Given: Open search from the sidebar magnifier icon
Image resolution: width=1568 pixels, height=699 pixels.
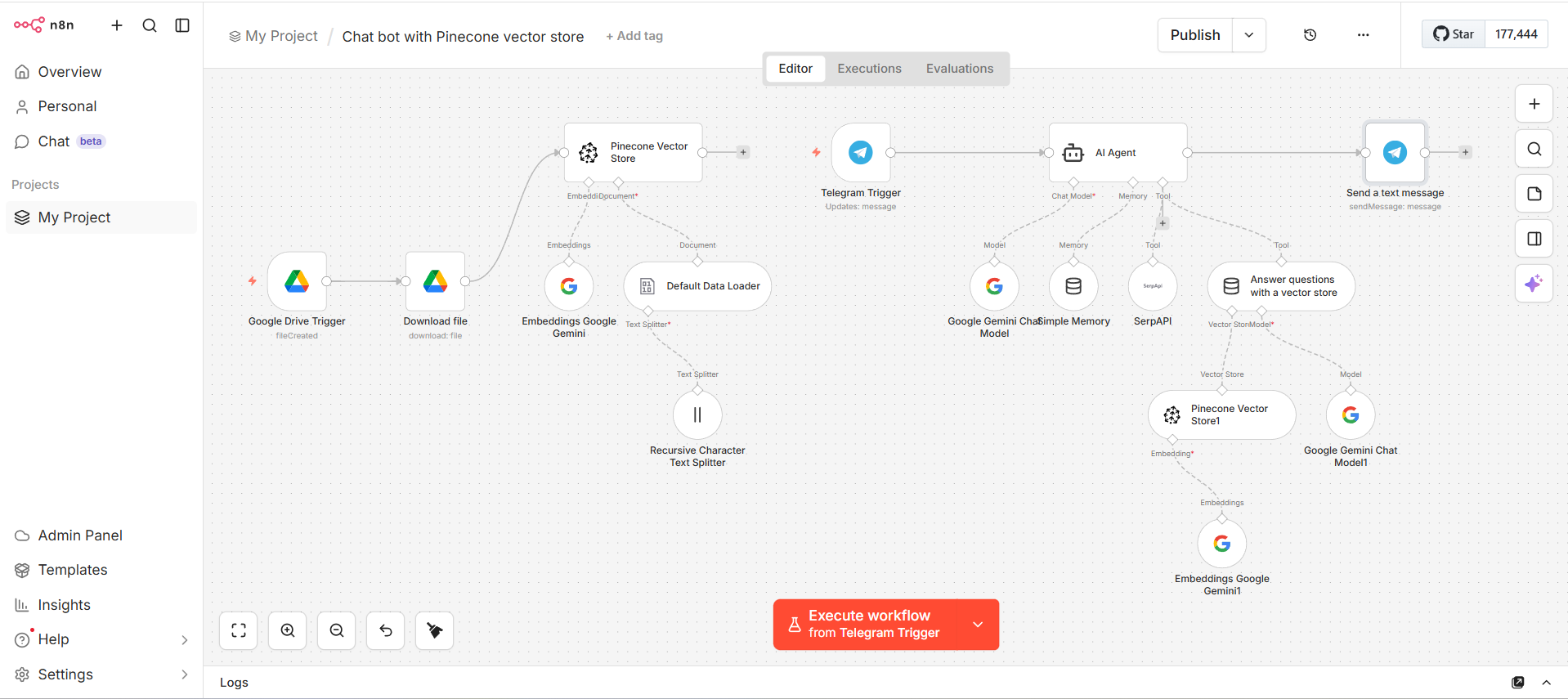Looking at the screenshot, I should pyautogui.click(x=150, y=25).
